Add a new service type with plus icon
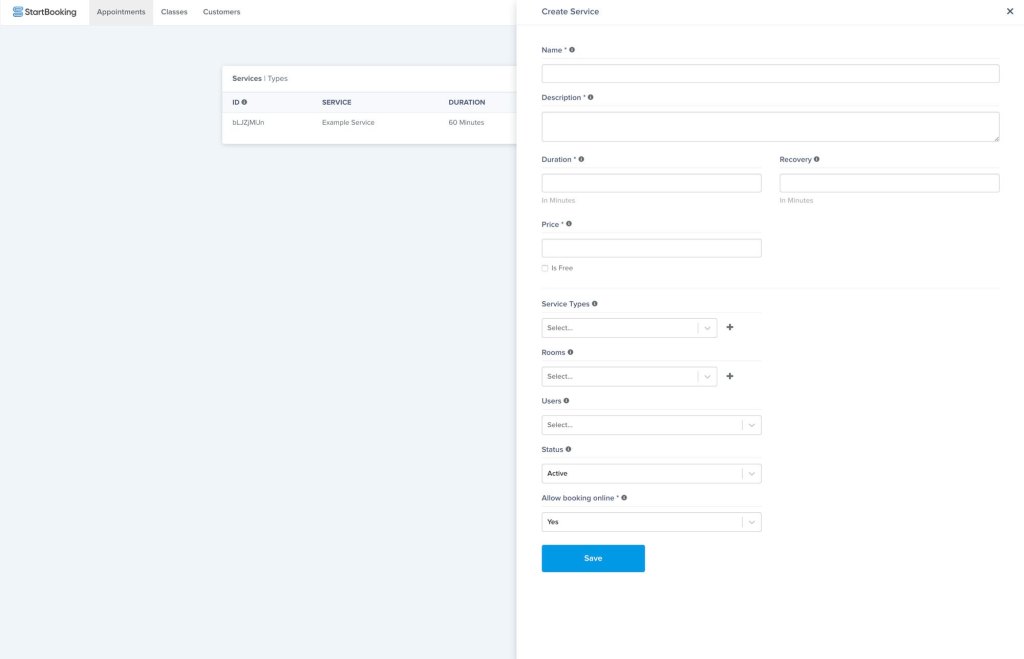Image resolution: width=1024 pixels, height=659 pixels. [729, 327]
